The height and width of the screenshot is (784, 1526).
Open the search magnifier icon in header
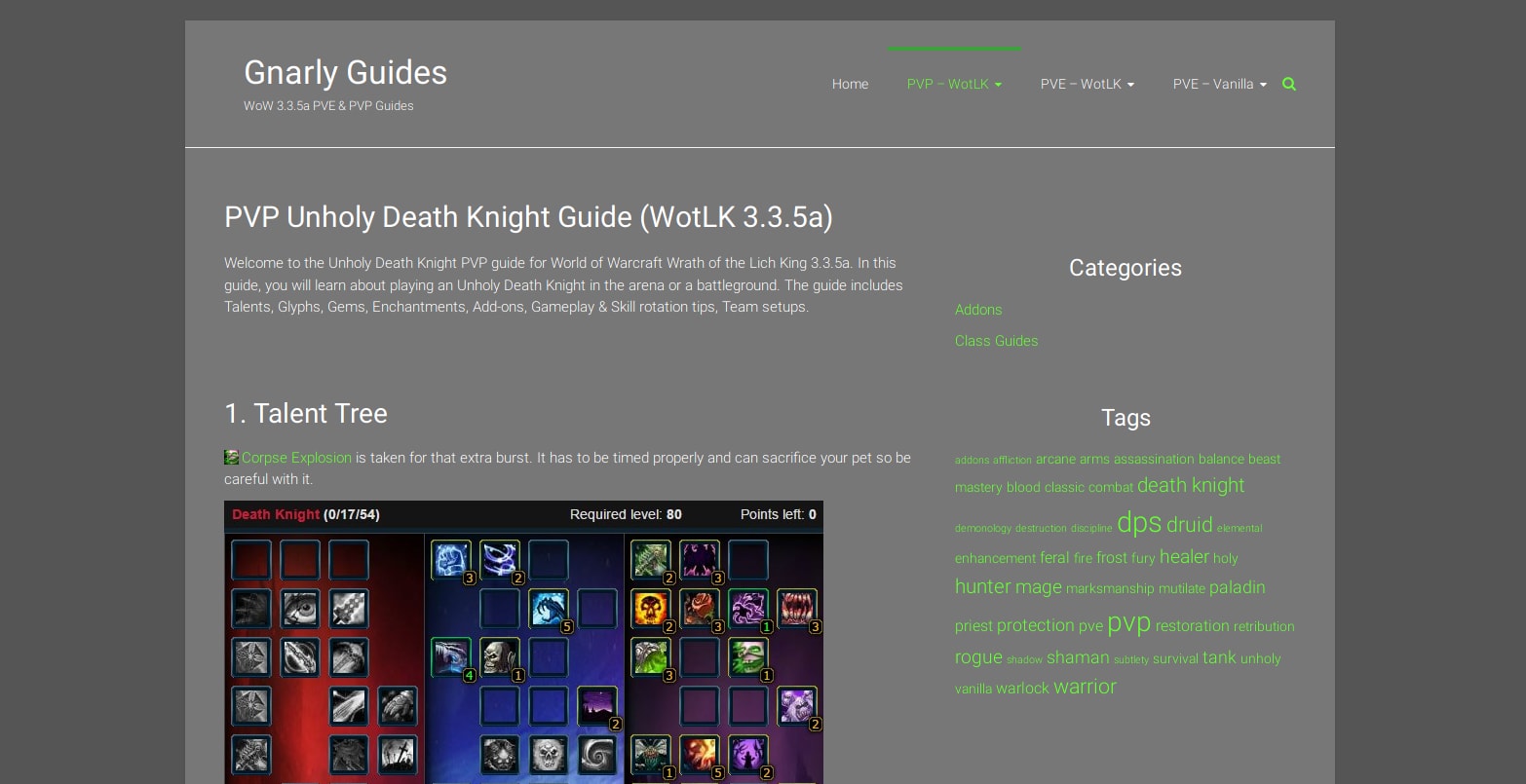tap(1289, 84)
